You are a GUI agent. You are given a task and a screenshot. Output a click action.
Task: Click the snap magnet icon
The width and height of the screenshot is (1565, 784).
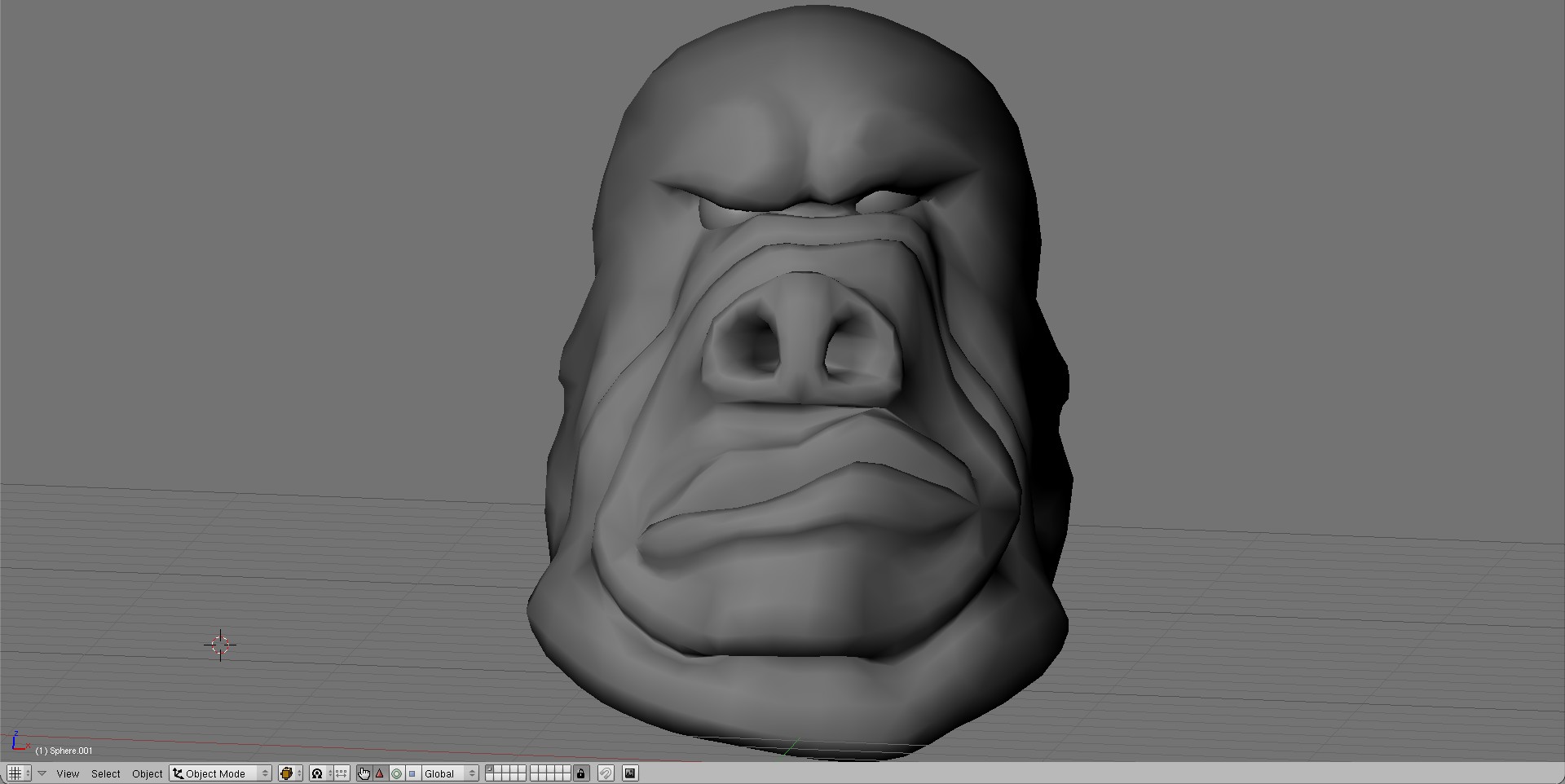click(x=606, y=773)
